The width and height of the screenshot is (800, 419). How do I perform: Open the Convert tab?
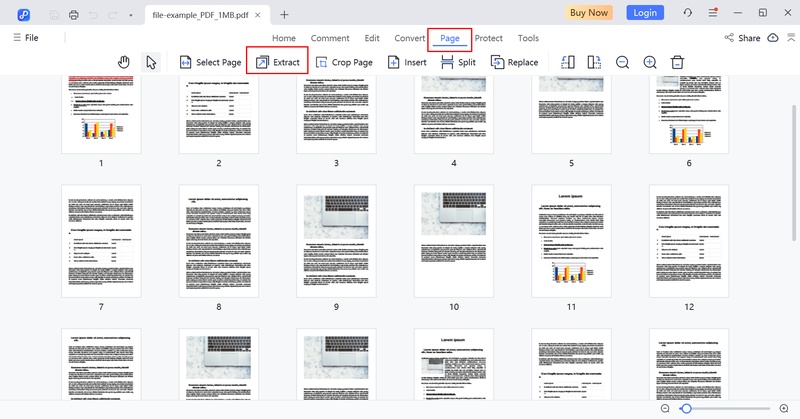click(410, 38)
